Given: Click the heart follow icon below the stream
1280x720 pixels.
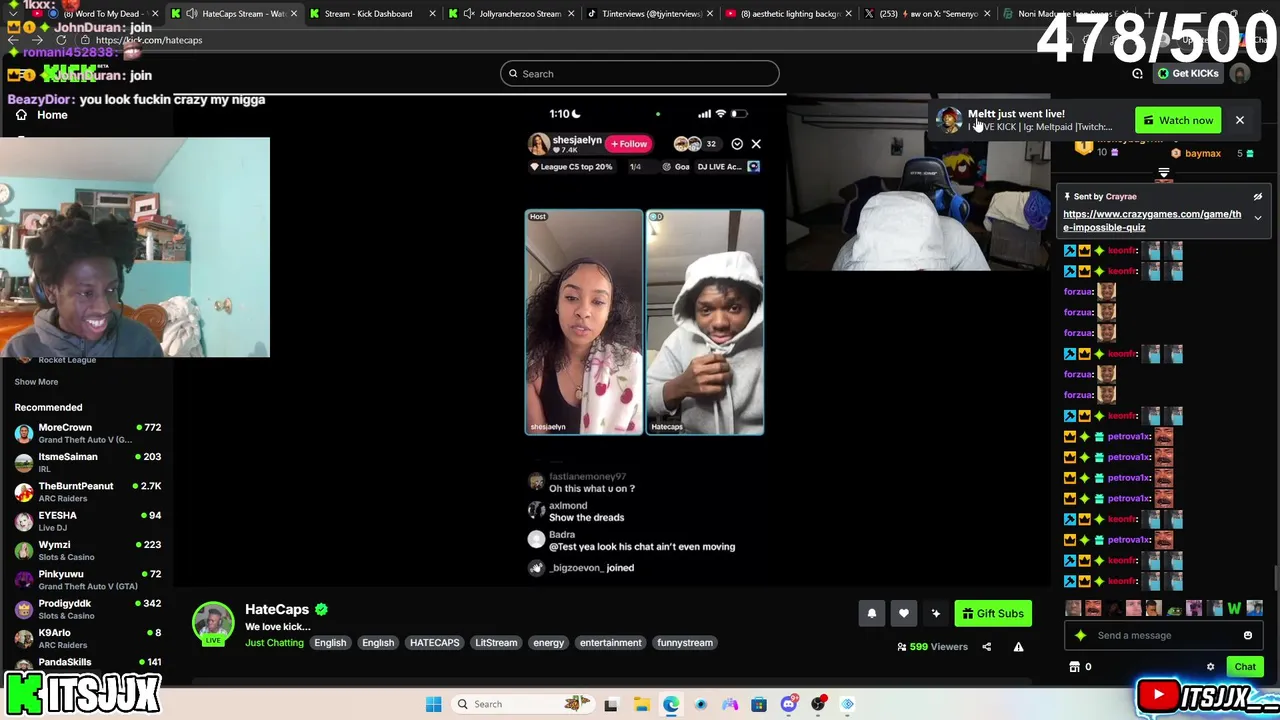Looking at the screenshot, I should click(903, 614).
